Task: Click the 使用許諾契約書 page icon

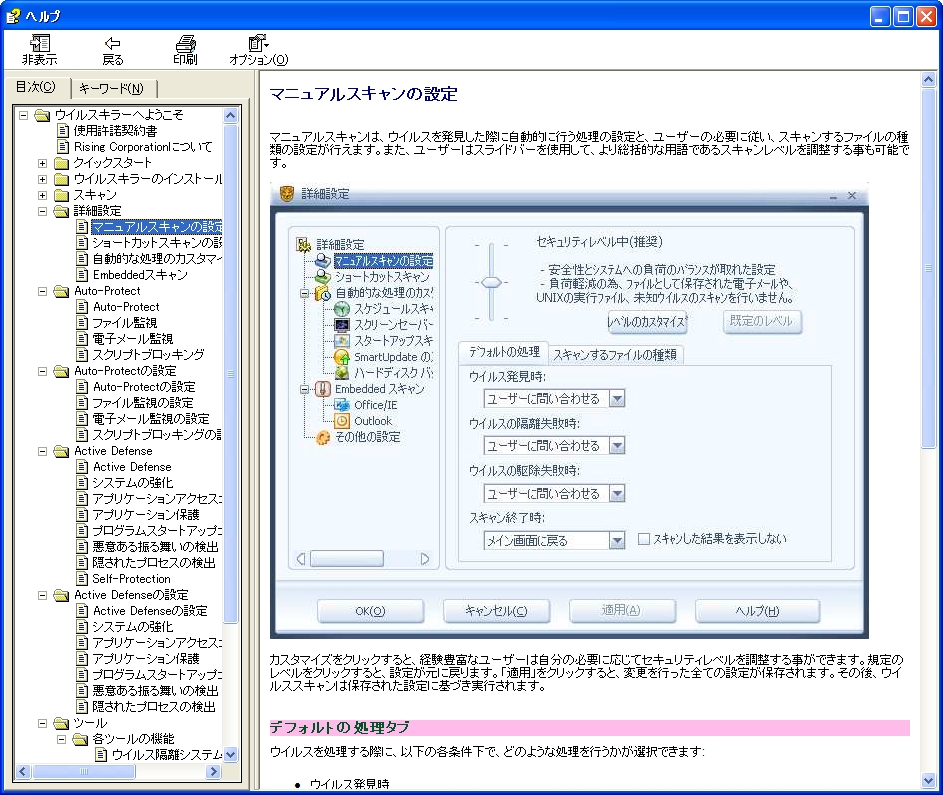Action: coord(62,130)
